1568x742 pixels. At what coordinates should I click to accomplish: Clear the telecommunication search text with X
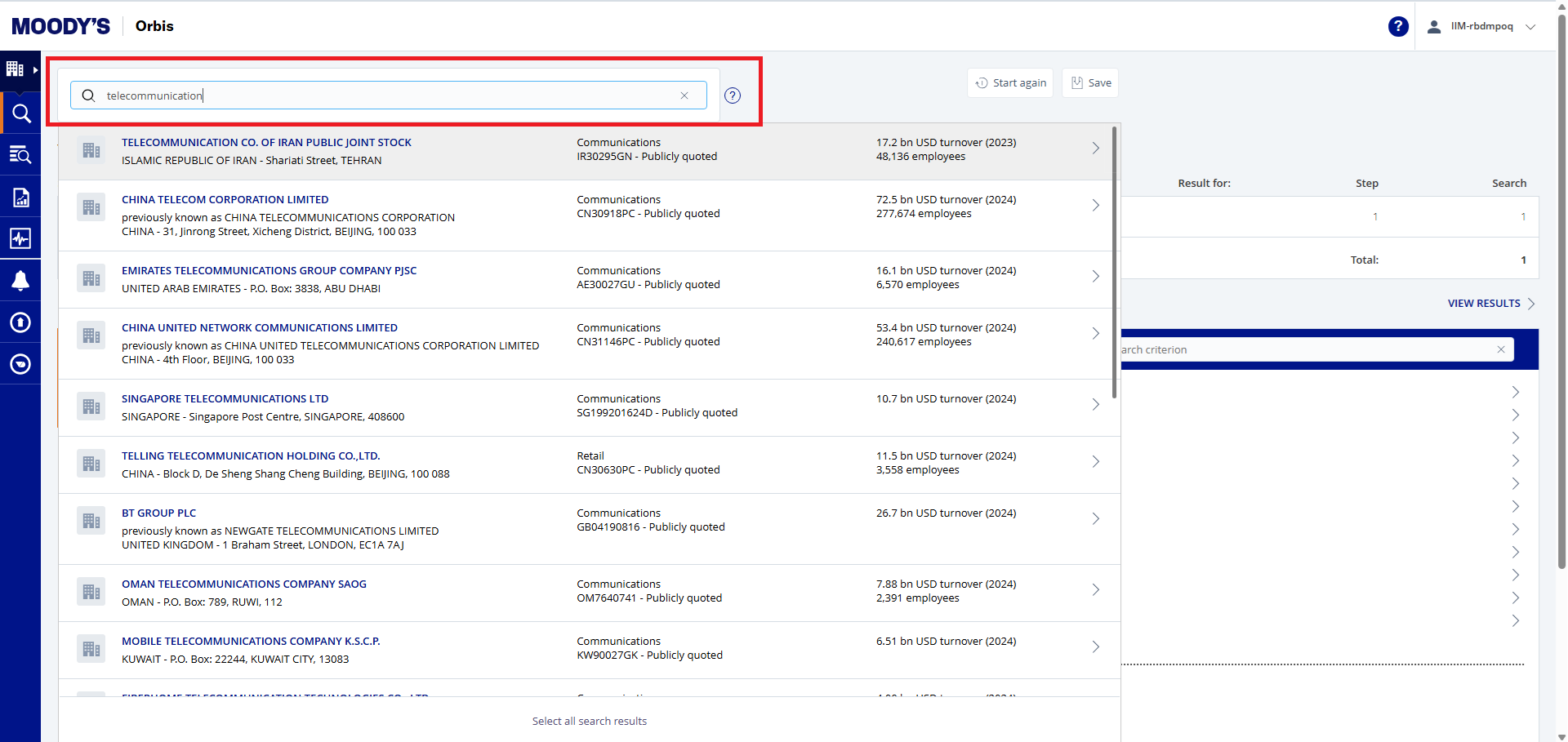tap(684, 96)
